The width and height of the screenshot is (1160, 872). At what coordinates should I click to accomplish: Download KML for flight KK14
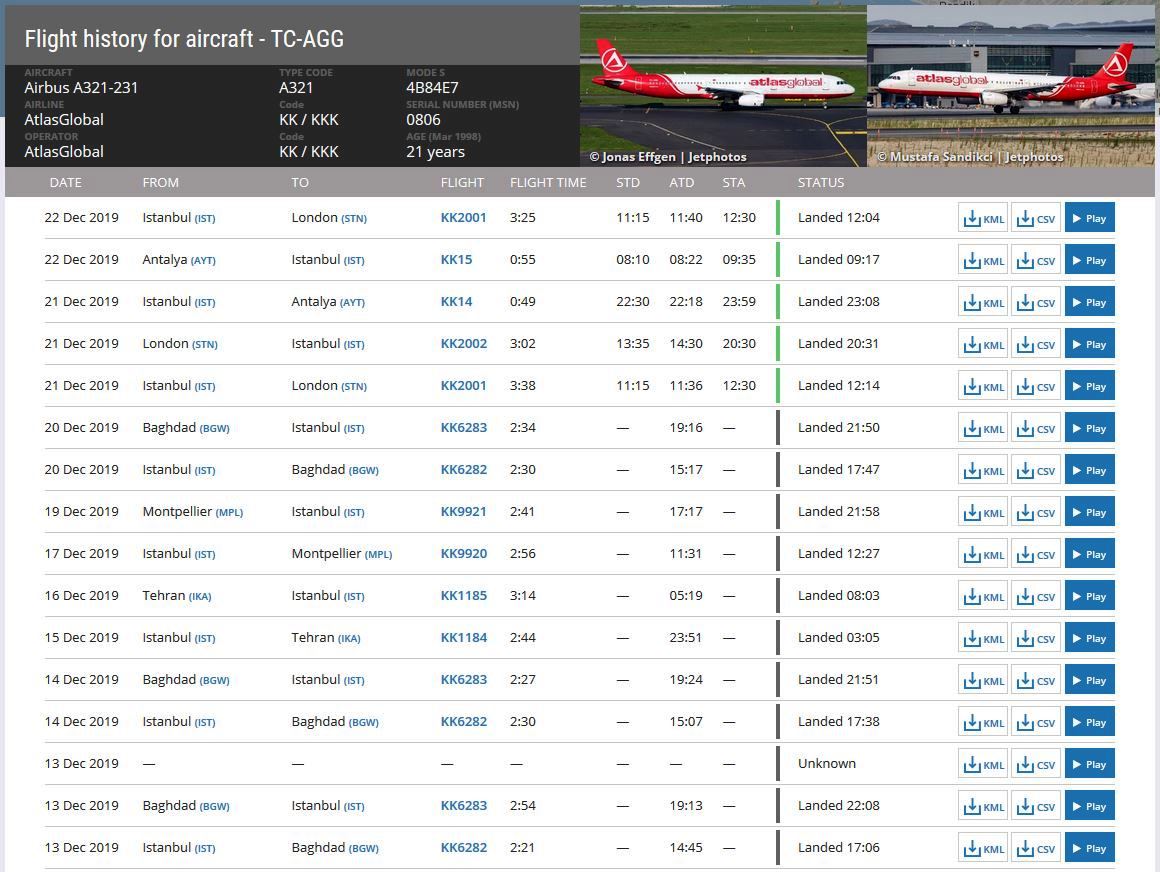pyautogui.click(x=982, y=303)
